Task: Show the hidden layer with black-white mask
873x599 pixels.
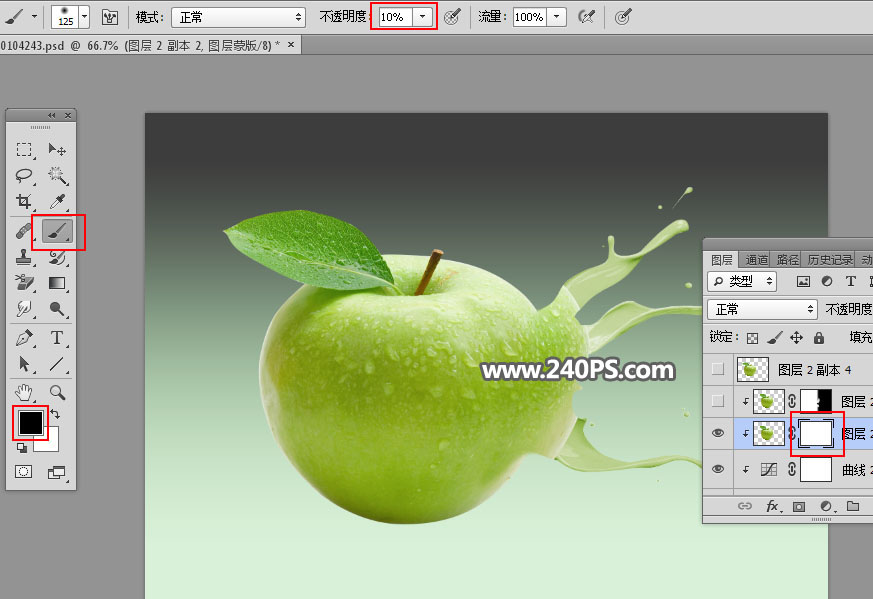Action: [x=718, y=401]
